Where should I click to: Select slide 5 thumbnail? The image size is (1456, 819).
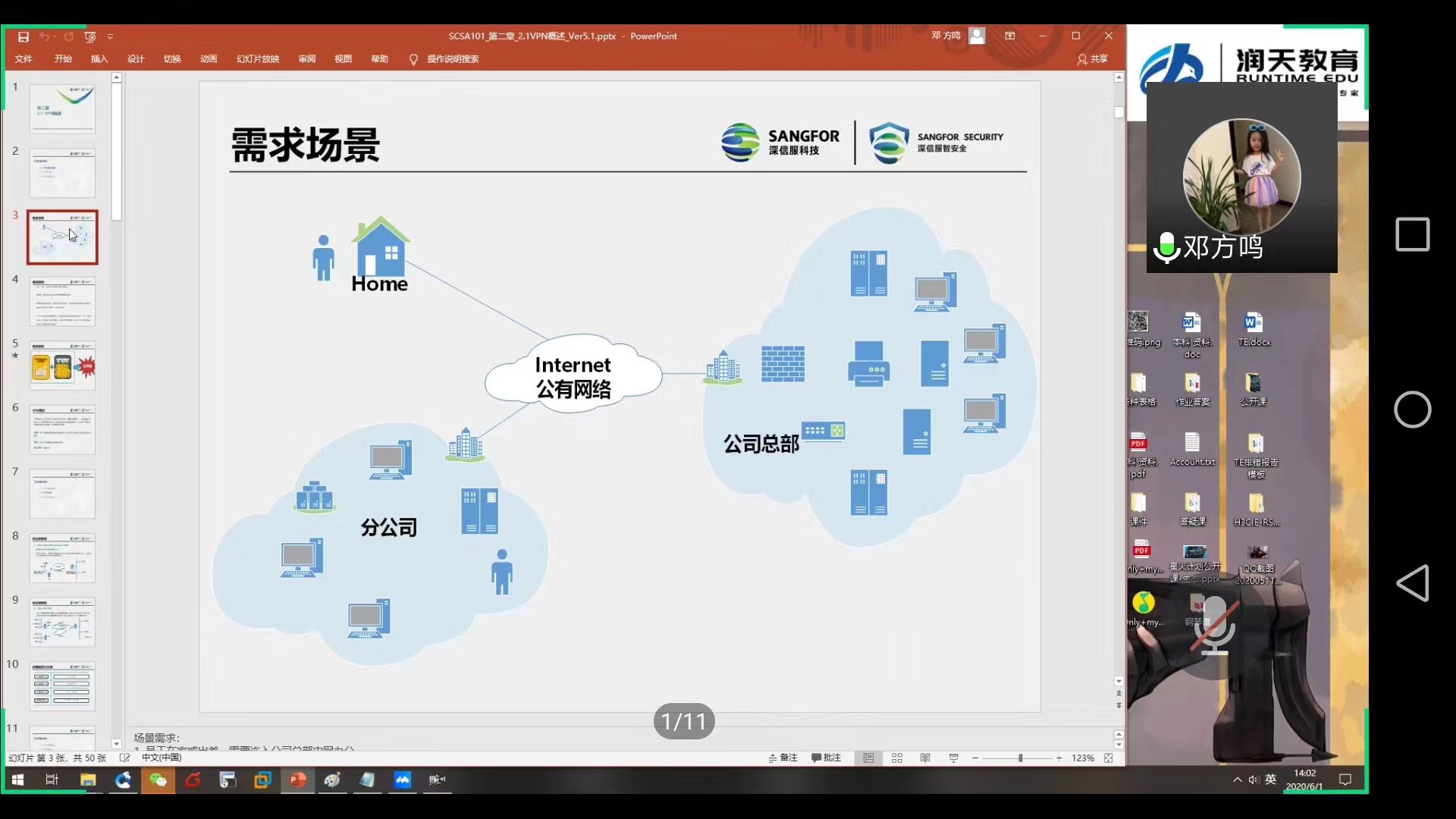[x=63, y=366]
